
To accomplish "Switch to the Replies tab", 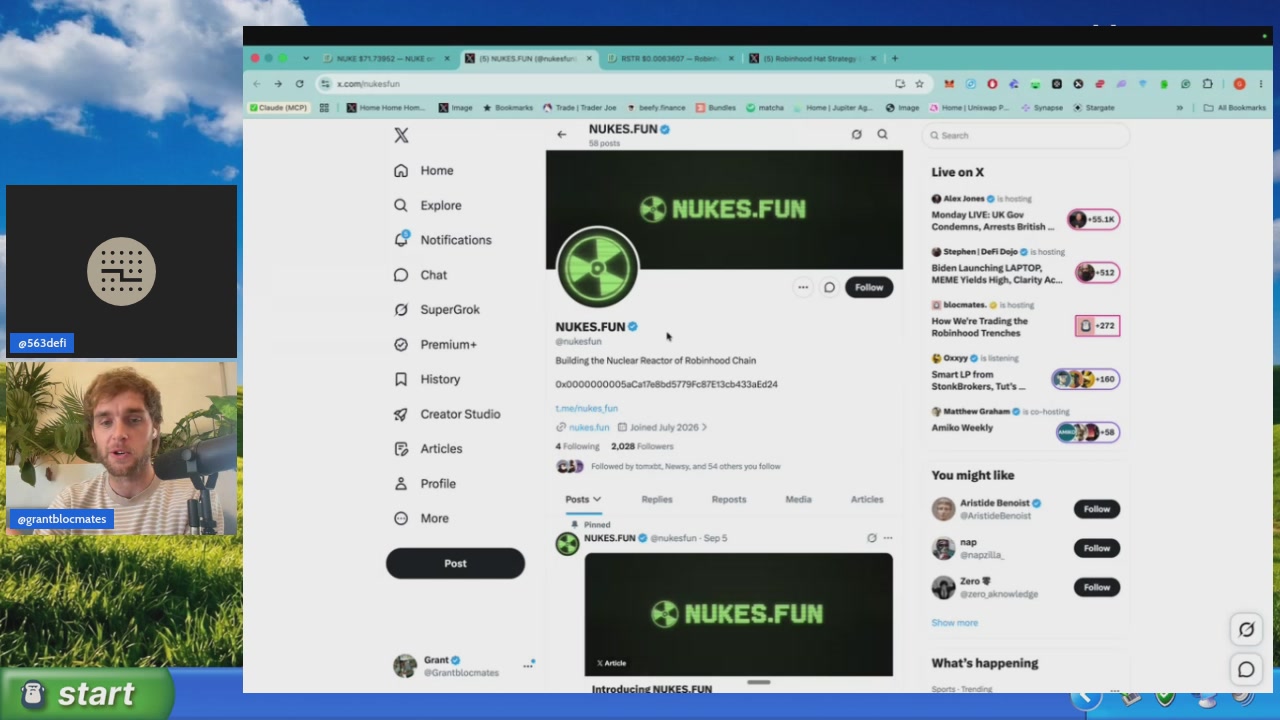I will point(657,499).
